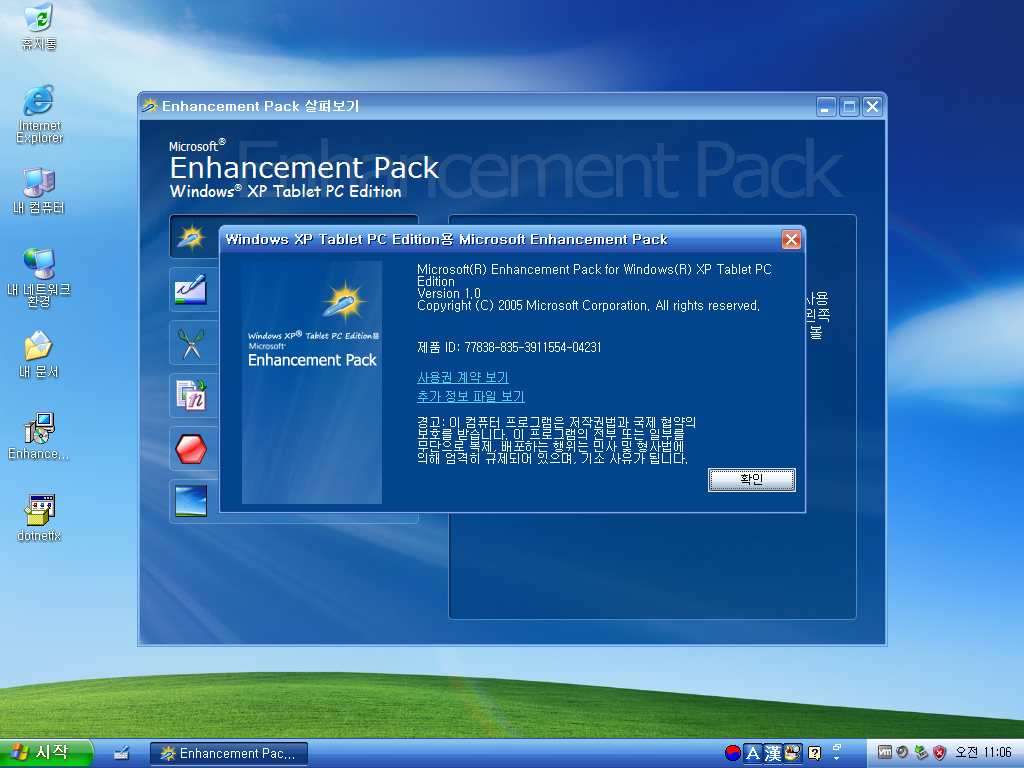Click the 제품 ID text line
1024x768 pixels.
point(509,347)
